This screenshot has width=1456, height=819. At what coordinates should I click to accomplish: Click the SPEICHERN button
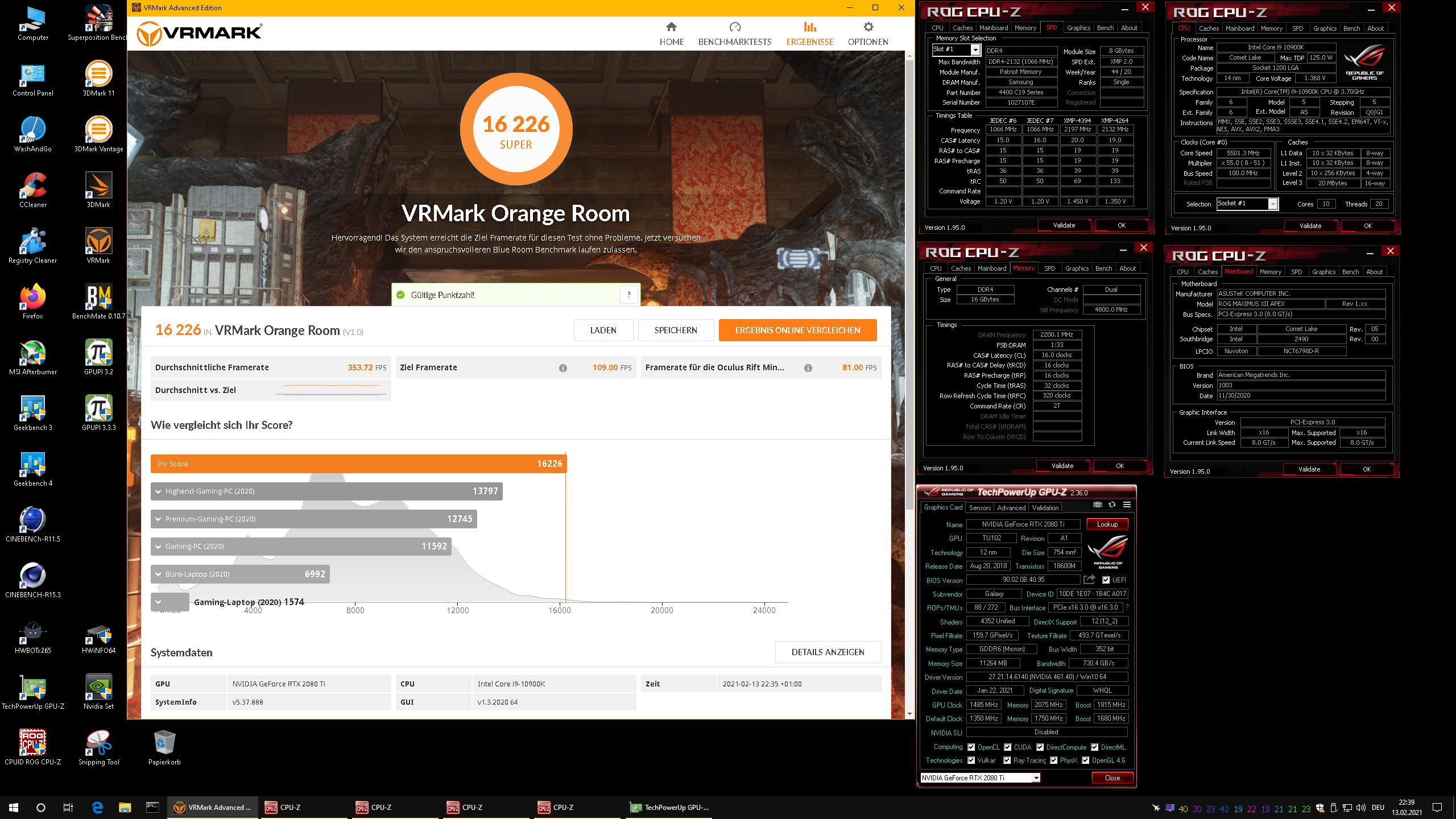tap(676, 330)
